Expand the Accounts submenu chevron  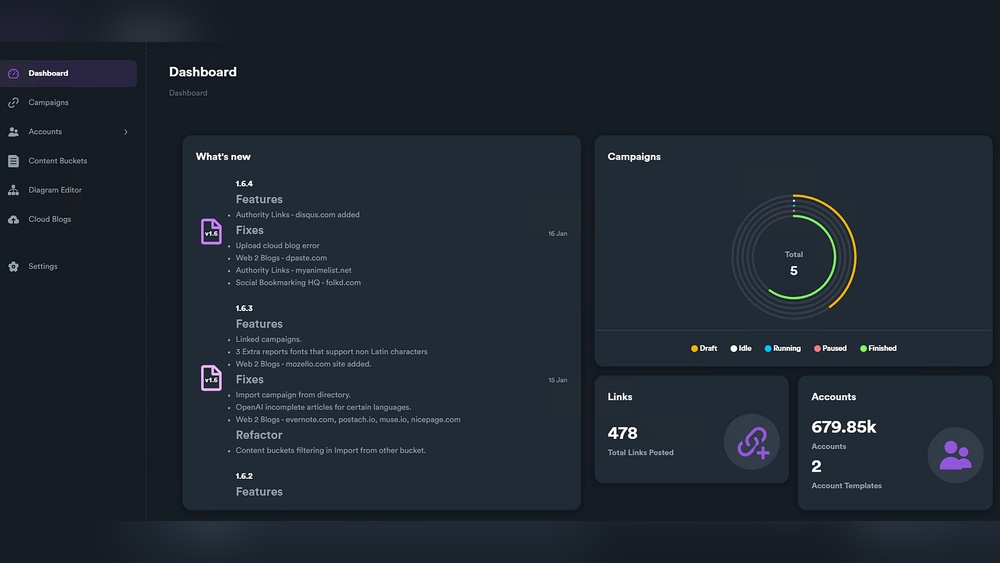[125, 132]
